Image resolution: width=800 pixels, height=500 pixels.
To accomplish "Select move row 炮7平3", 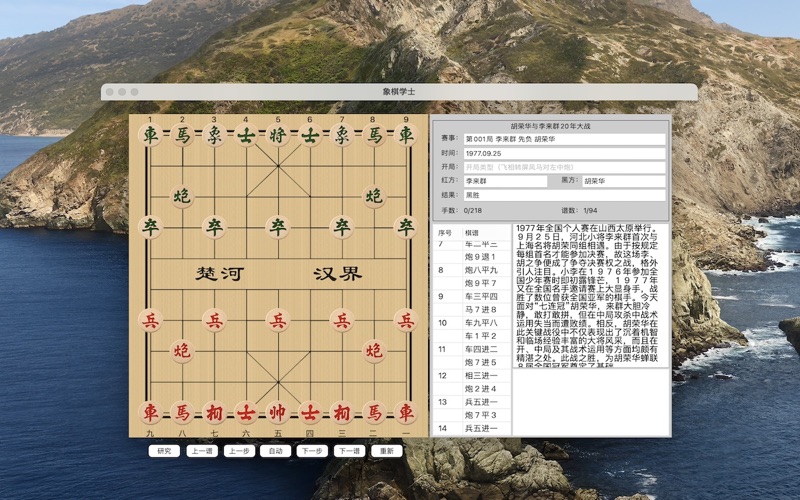I will 472,415.
